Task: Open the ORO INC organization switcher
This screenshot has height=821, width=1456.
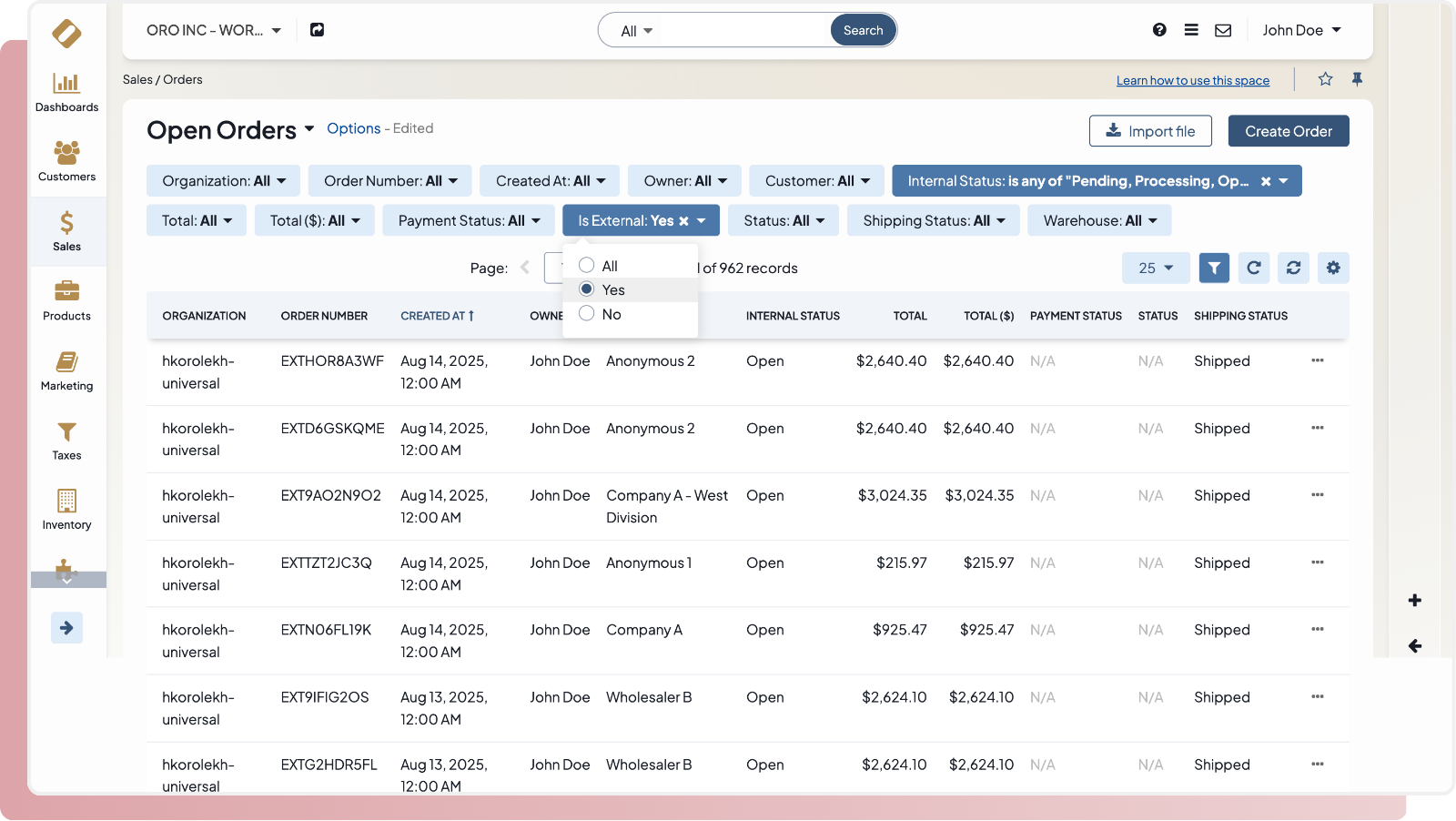Action: pyautogui.click(x=214, y=30)
